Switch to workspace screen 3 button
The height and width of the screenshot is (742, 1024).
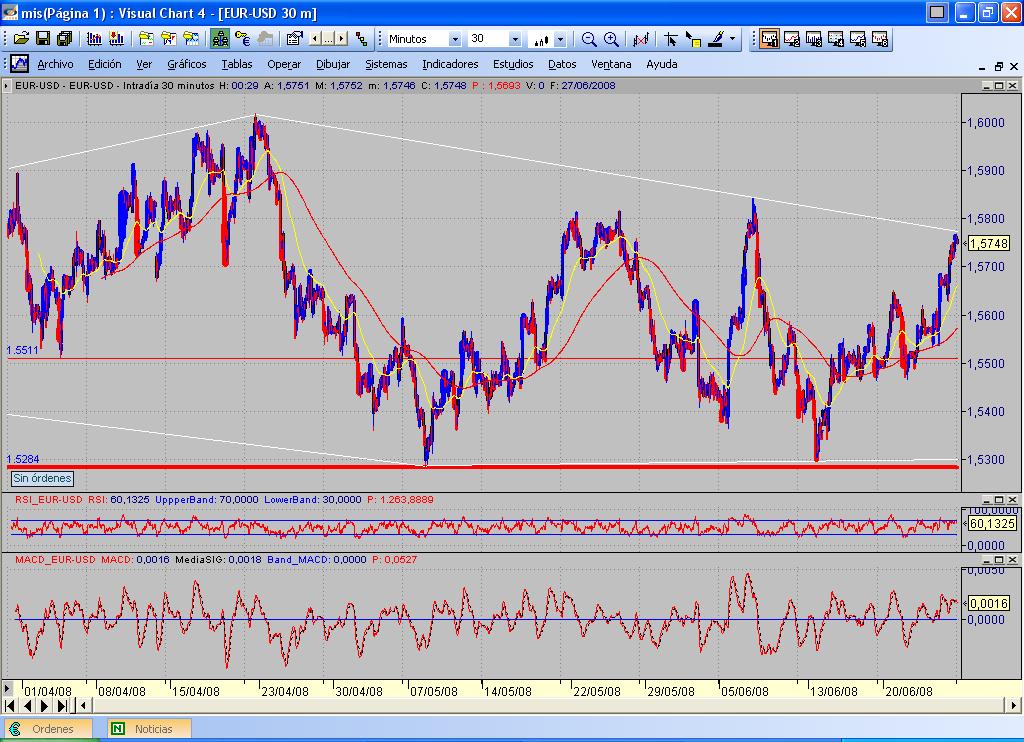tap(814, 39)
